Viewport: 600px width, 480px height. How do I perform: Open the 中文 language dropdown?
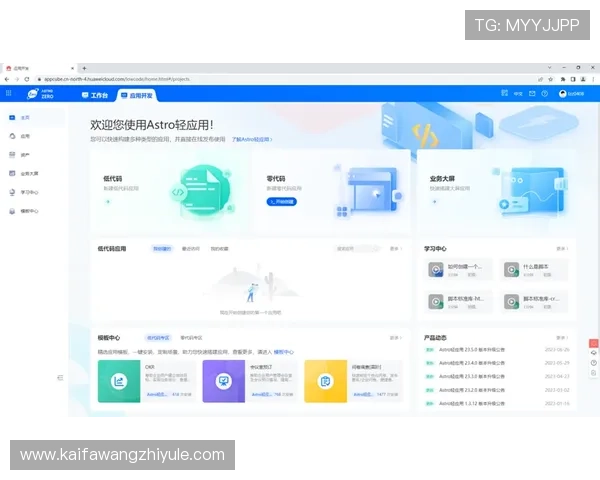[518, 94]
